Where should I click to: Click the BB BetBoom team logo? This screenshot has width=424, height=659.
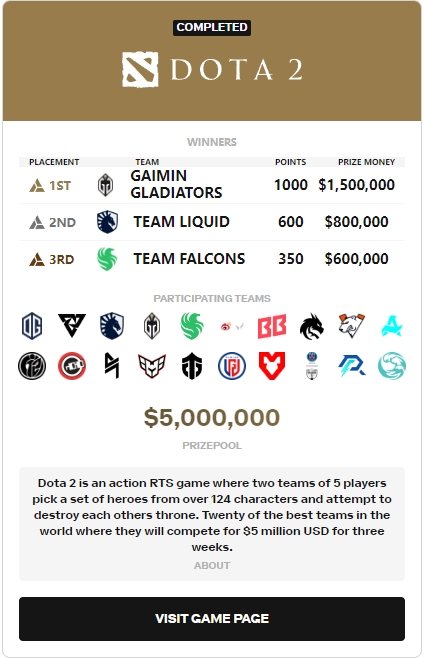(x=272, y=326)
